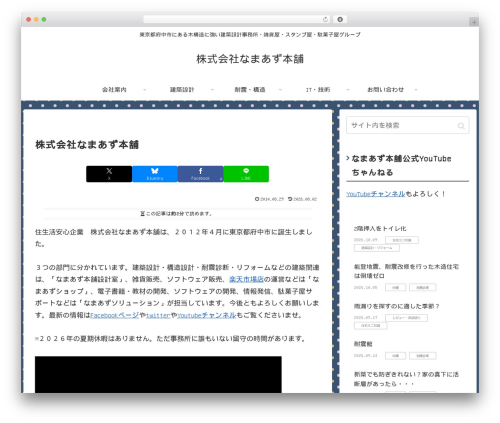Click the レビュー tag under 雨漏り post
The image size is (500, 423).
(x=406, y=318)
